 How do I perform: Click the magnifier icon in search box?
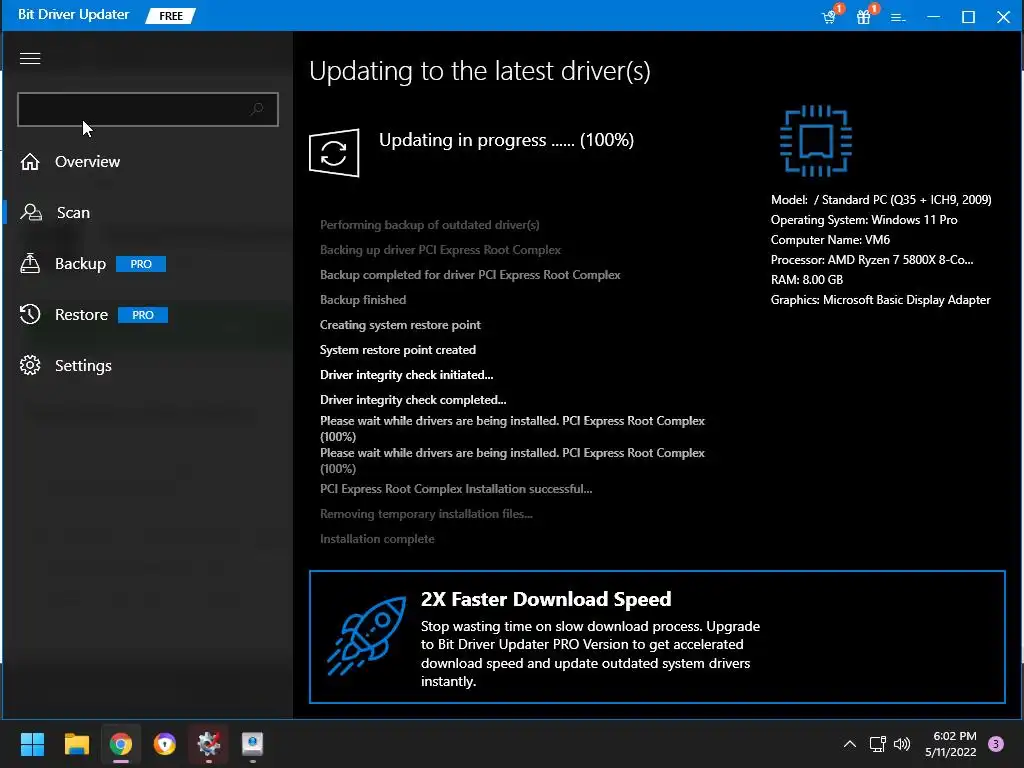[257, 109]
